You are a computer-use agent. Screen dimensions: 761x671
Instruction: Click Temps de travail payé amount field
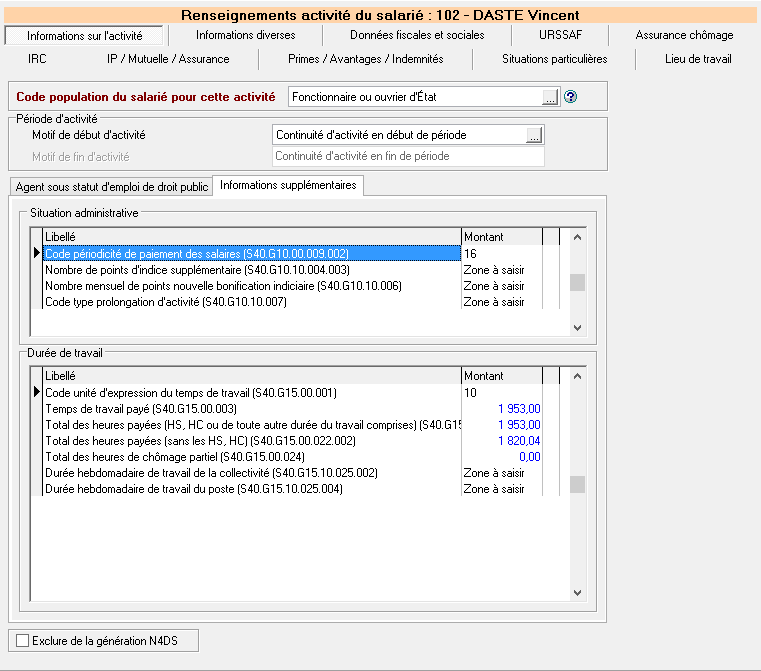tap(501, 409)
